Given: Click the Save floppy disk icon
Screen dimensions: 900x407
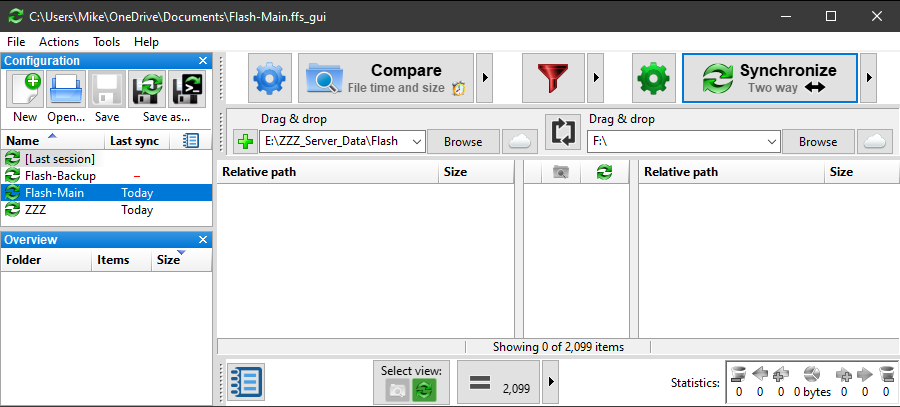Looking at the screenshot, I should [107, 89].
